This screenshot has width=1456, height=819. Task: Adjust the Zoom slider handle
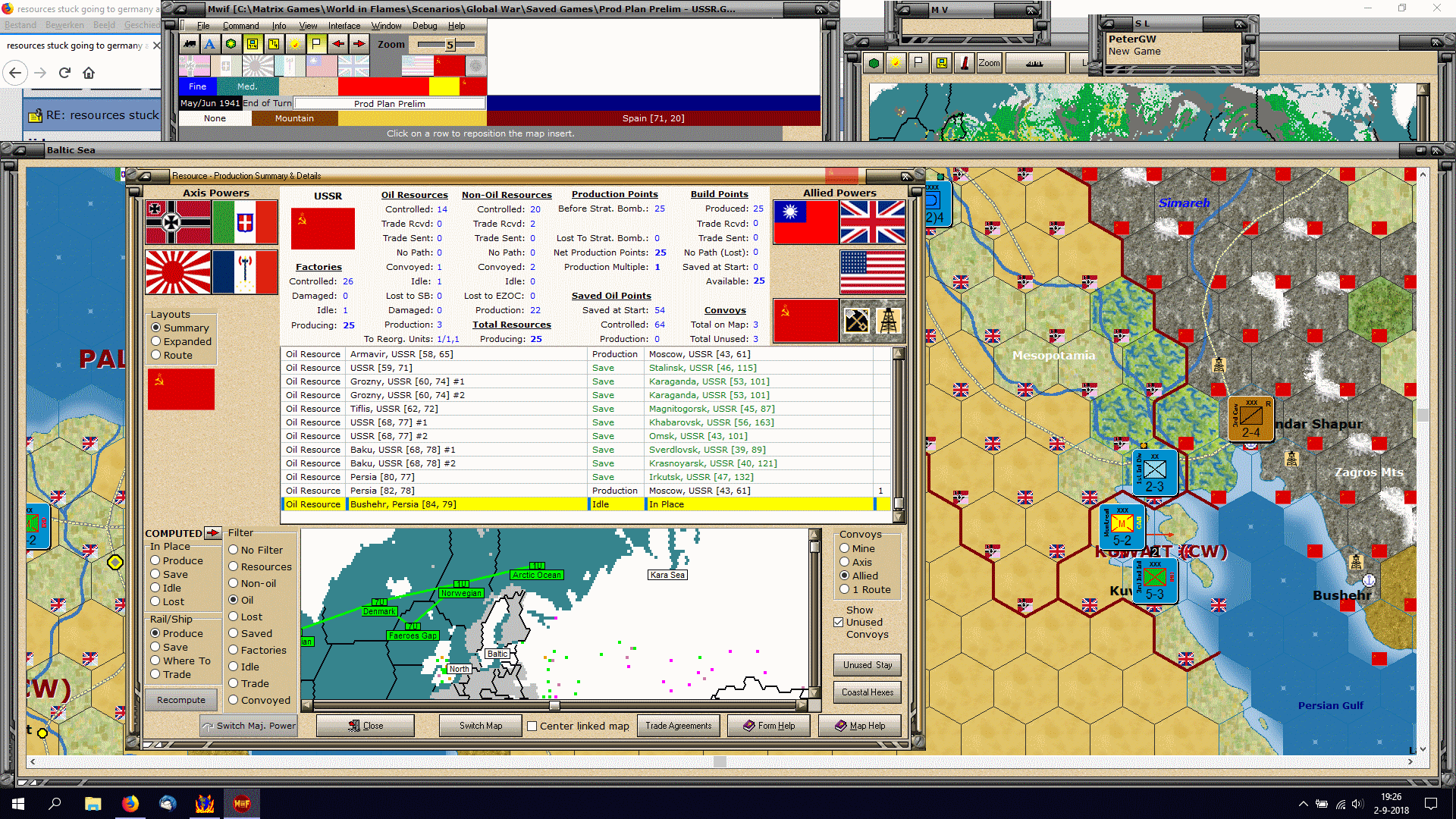[450, 45]
